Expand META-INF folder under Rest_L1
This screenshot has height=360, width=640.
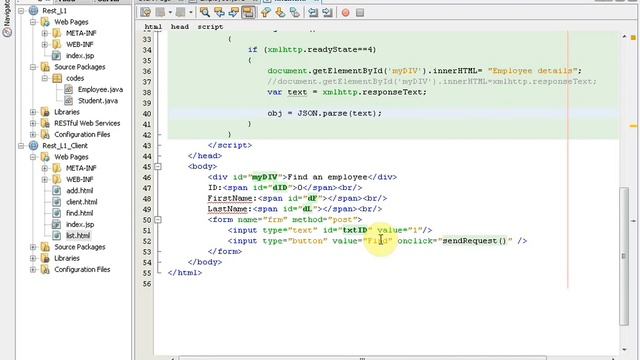(x=45, y=33)
